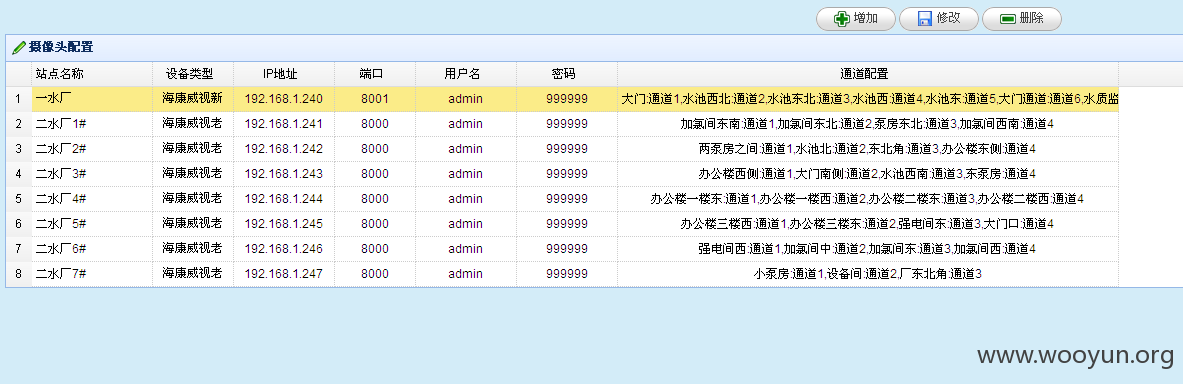Select the 二水厂2# station cell
This screenshot has width=1183, height=384.
(x=92, y=149)
